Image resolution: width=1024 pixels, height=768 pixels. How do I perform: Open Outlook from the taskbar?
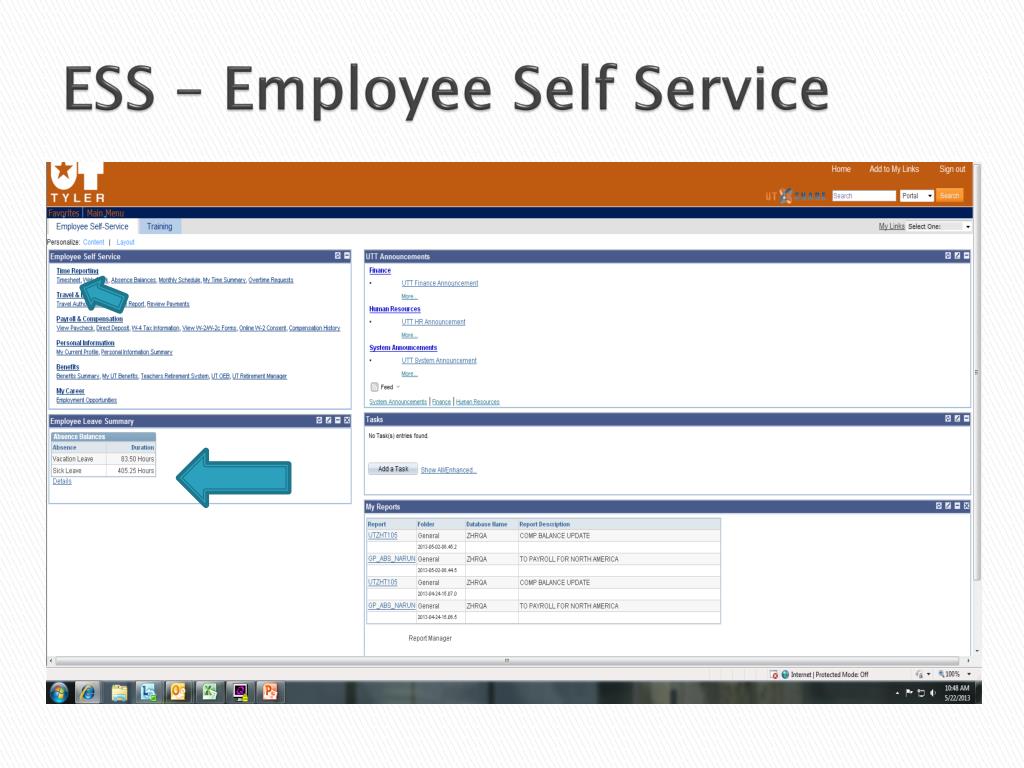[x=178, y=692]
